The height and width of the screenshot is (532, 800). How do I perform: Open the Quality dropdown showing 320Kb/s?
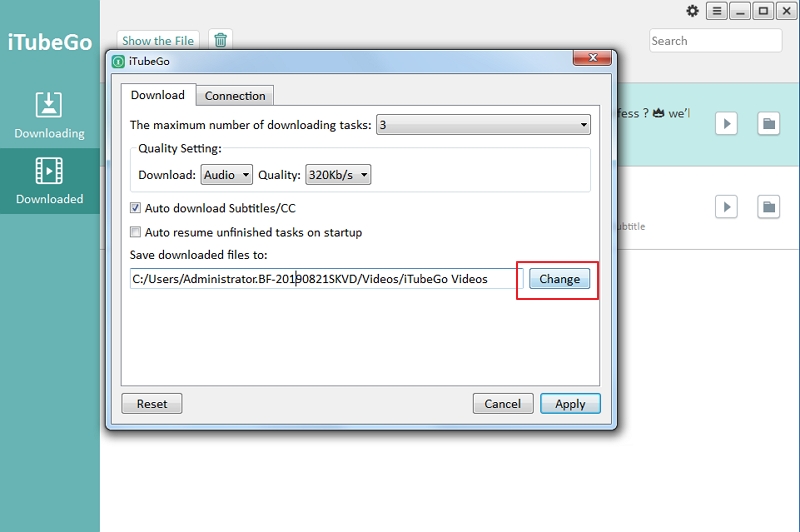click(338, 175)
